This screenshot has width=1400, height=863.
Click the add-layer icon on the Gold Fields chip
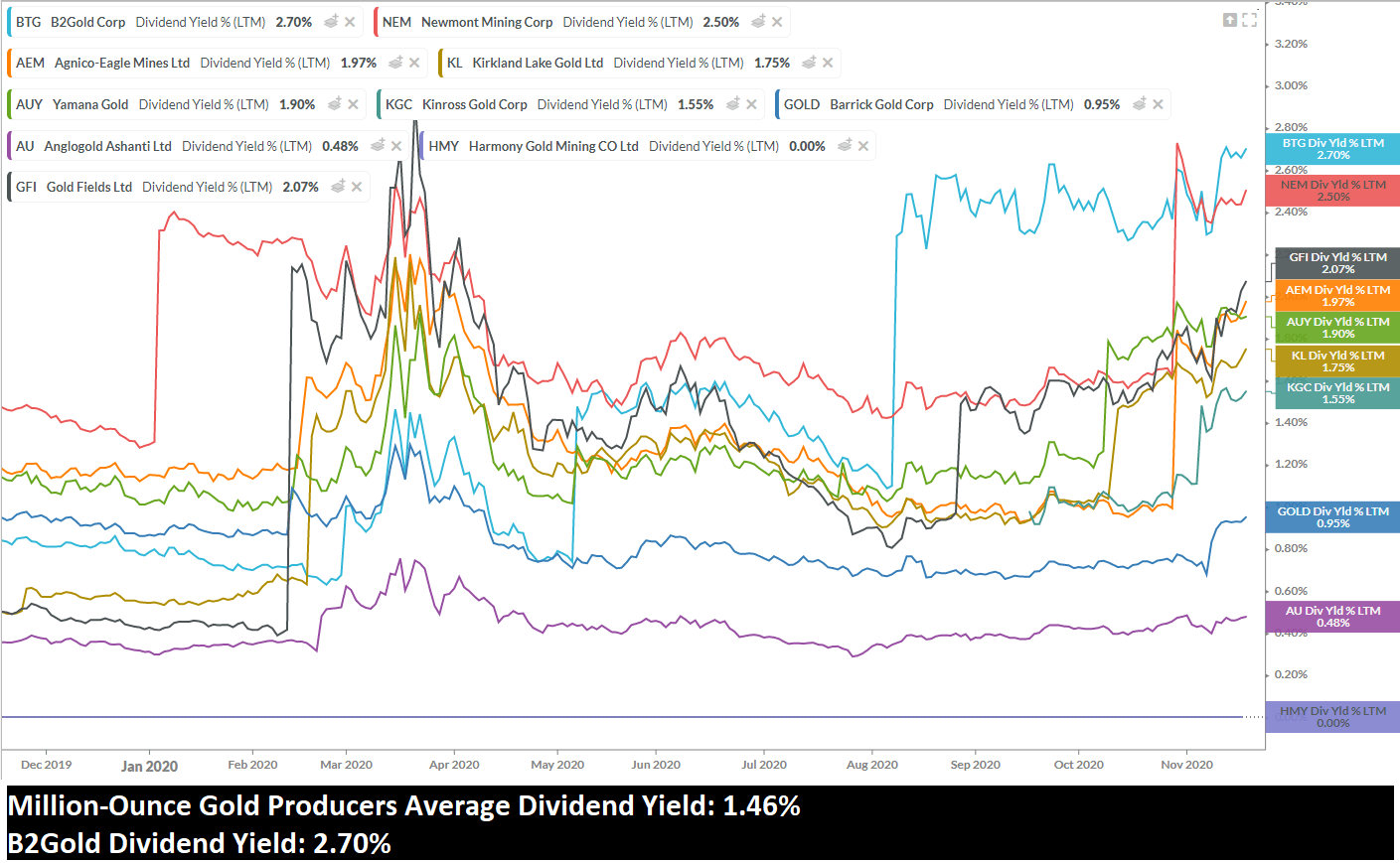tap(338, 187)
